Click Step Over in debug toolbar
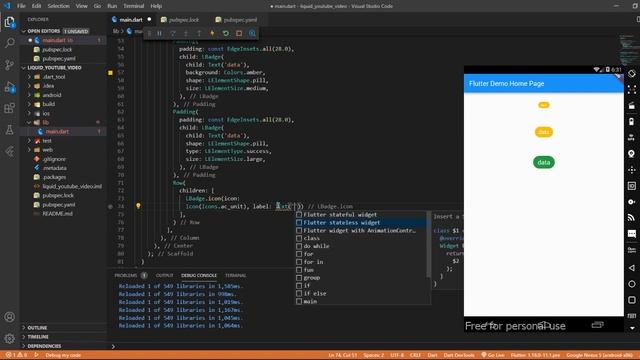This screenshot has height=360, width=640. (173, 33)
